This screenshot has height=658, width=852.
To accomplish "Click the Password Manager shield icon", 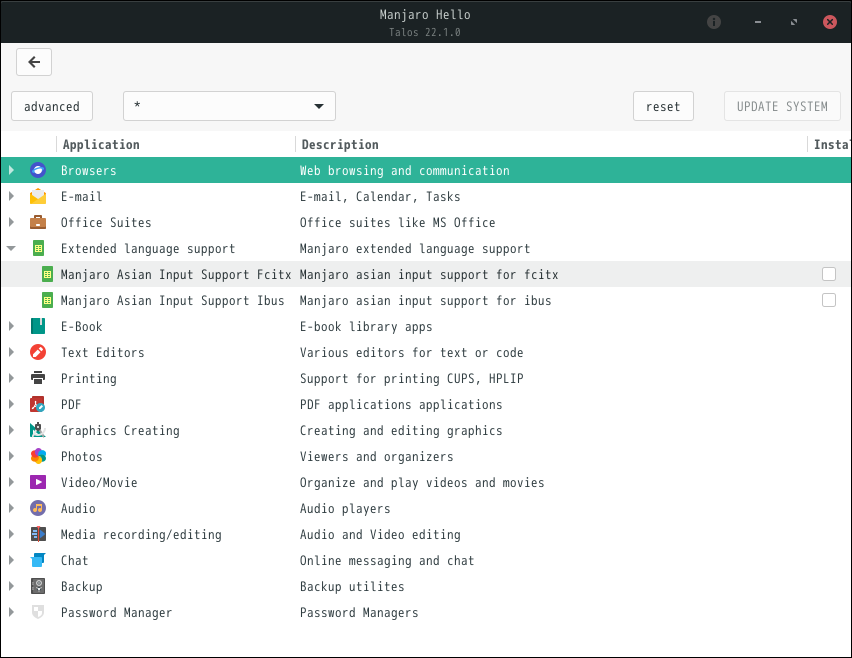I will coord(38,612).
